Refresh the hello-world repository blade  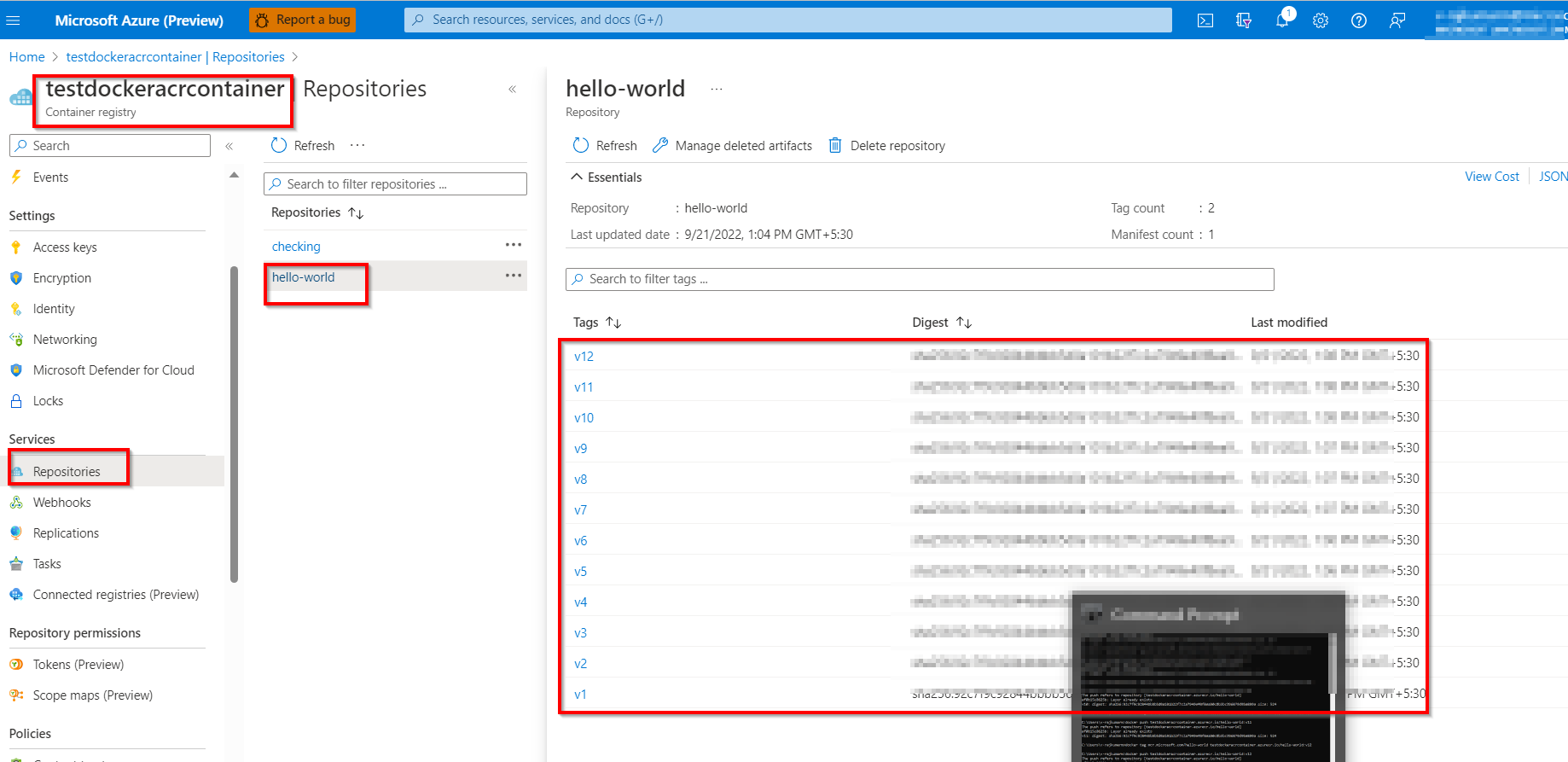click(605, 146)
